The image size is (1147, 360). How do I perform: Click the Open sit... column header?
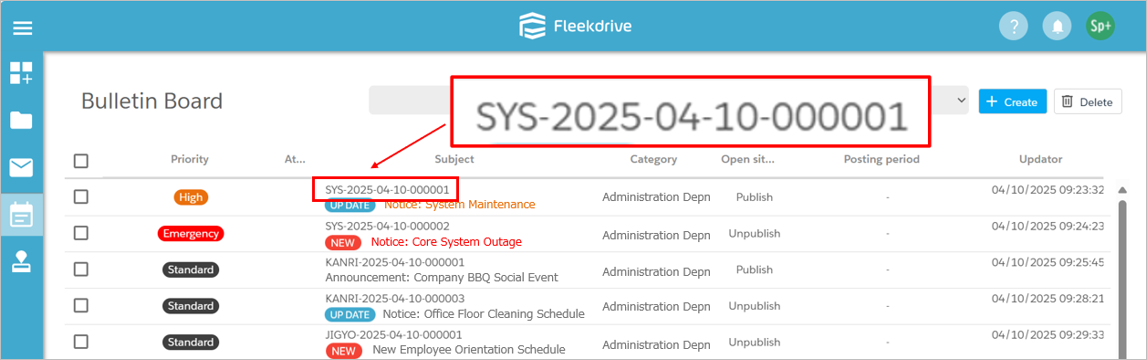pos(747,159)
